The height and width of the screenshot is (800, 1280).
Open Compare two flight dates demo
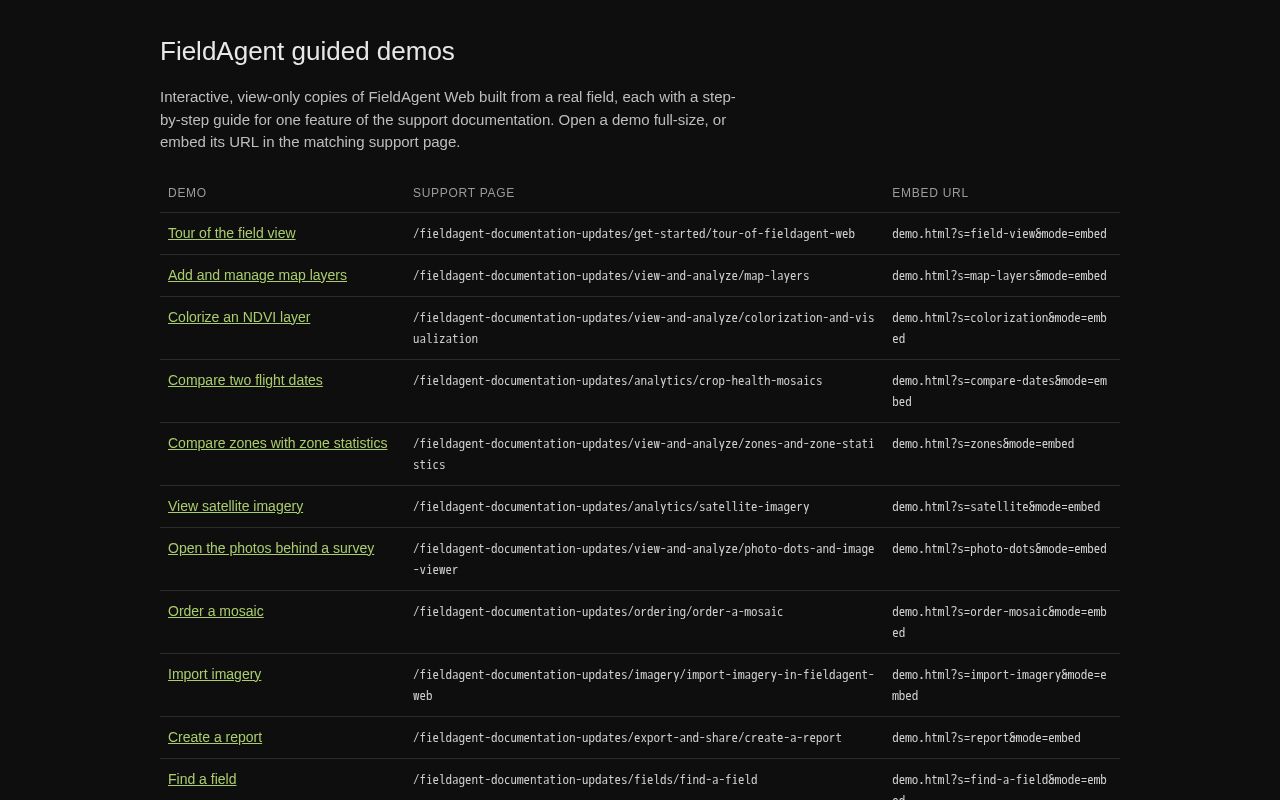coord(245,380)
